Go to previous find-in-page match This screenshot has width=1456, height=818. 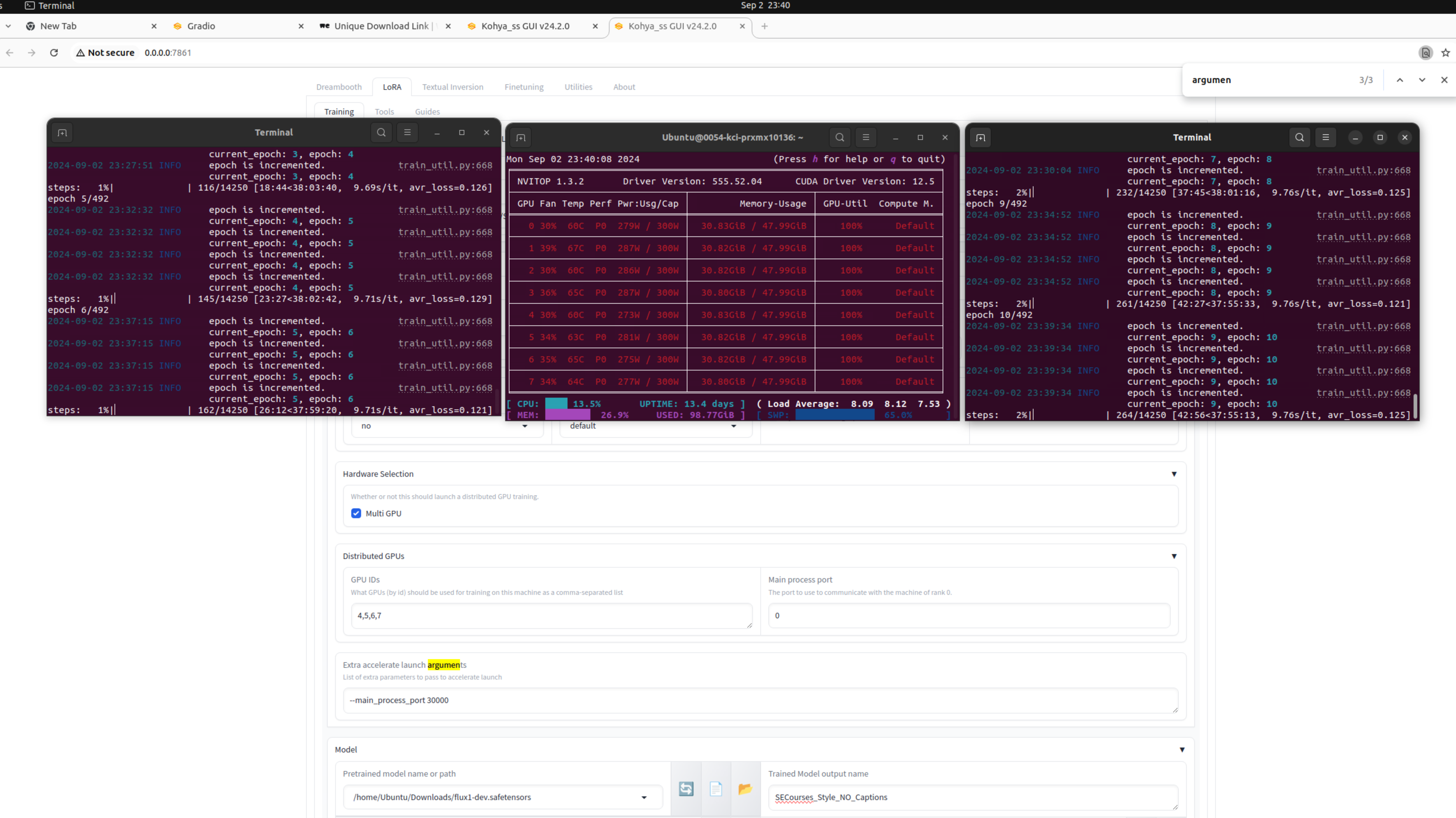(1400, 80)
